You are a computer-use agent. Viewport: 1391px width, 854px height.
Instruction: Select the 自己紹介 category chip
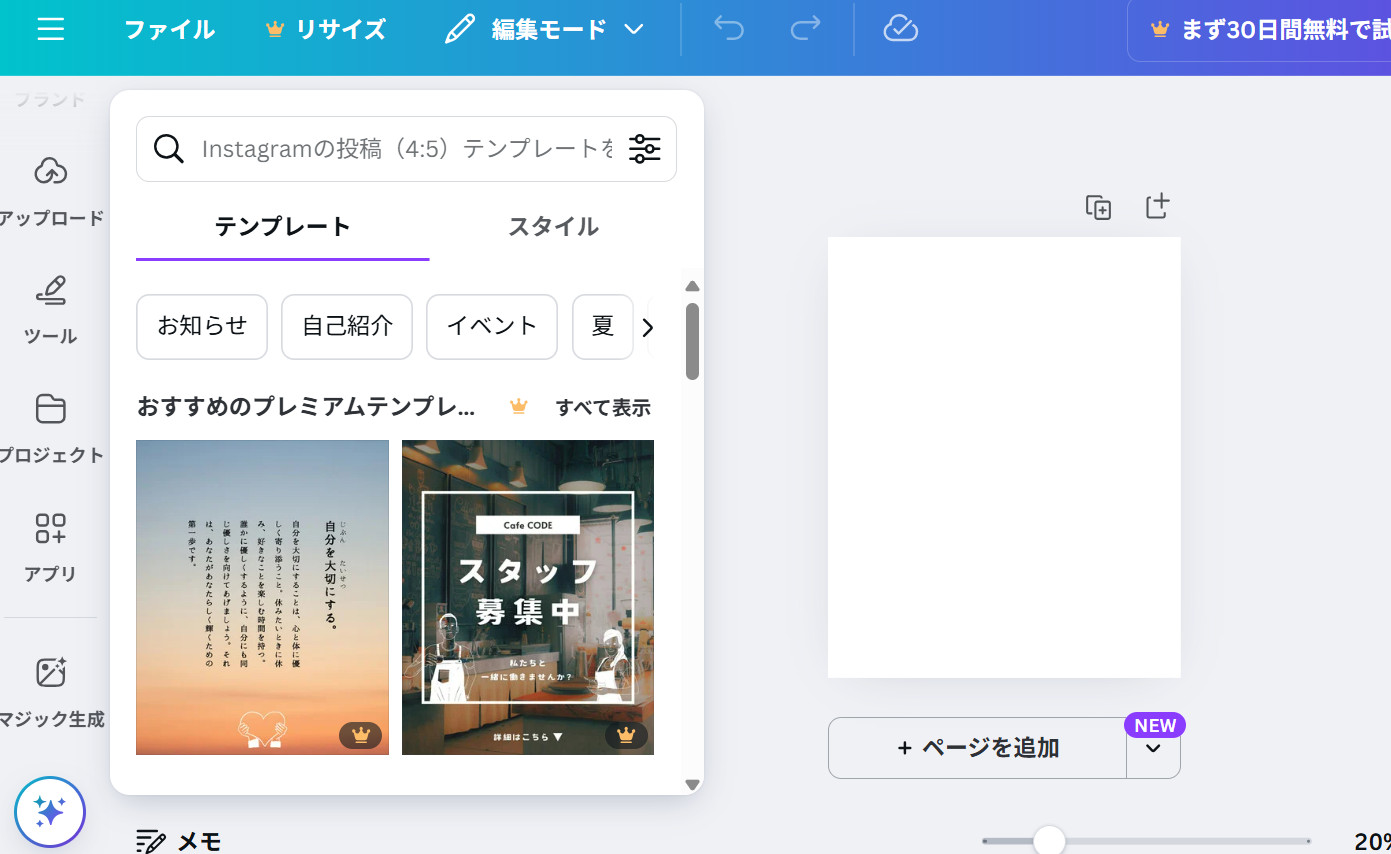(347, 326)
